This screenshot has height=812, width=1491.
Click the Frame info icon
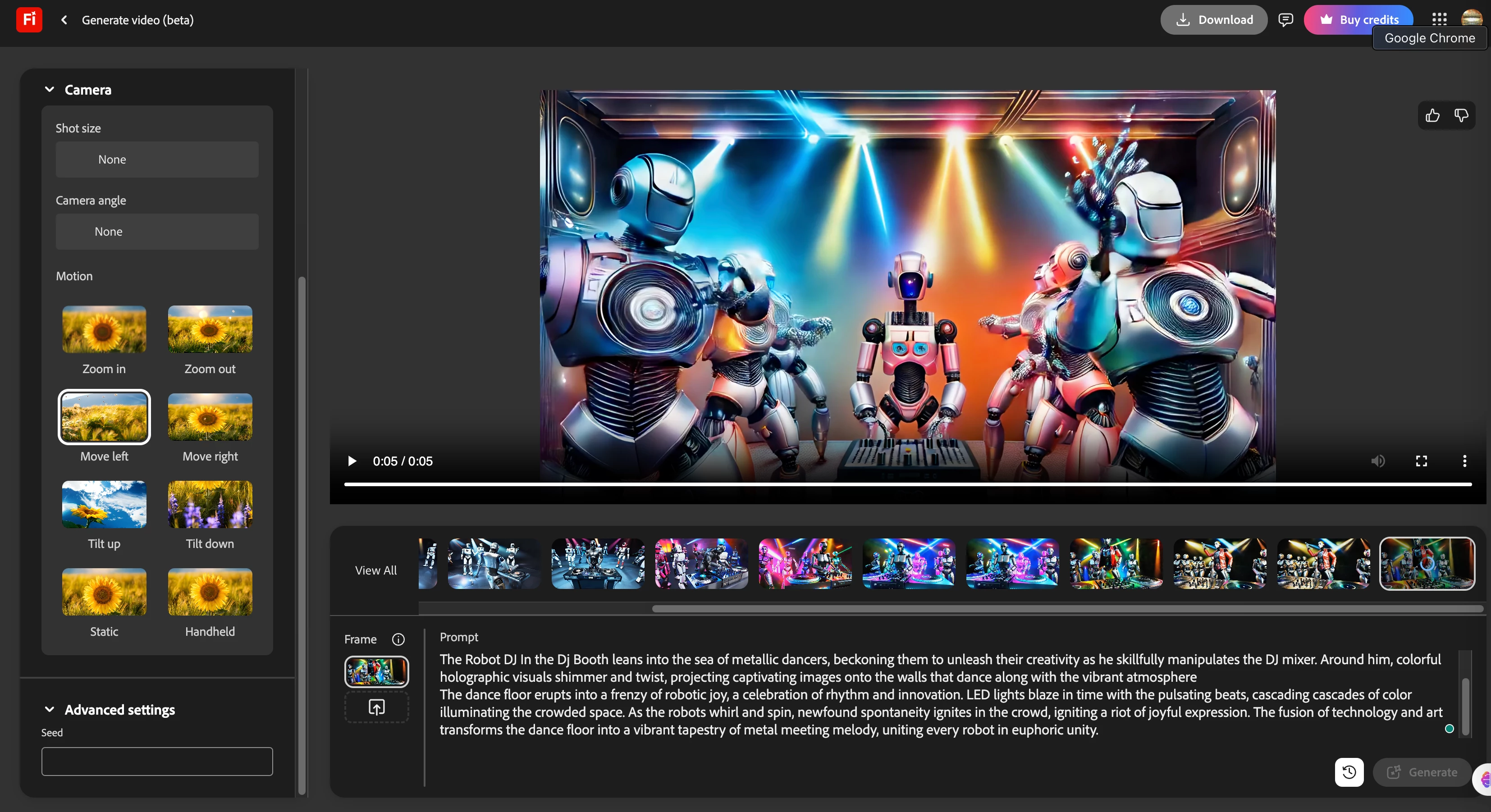pyautogui.click(x=398, y=639)
